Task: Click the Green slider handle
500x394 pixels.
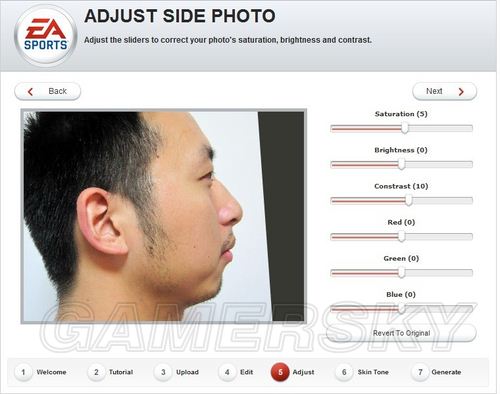Action: coord(402,273)
